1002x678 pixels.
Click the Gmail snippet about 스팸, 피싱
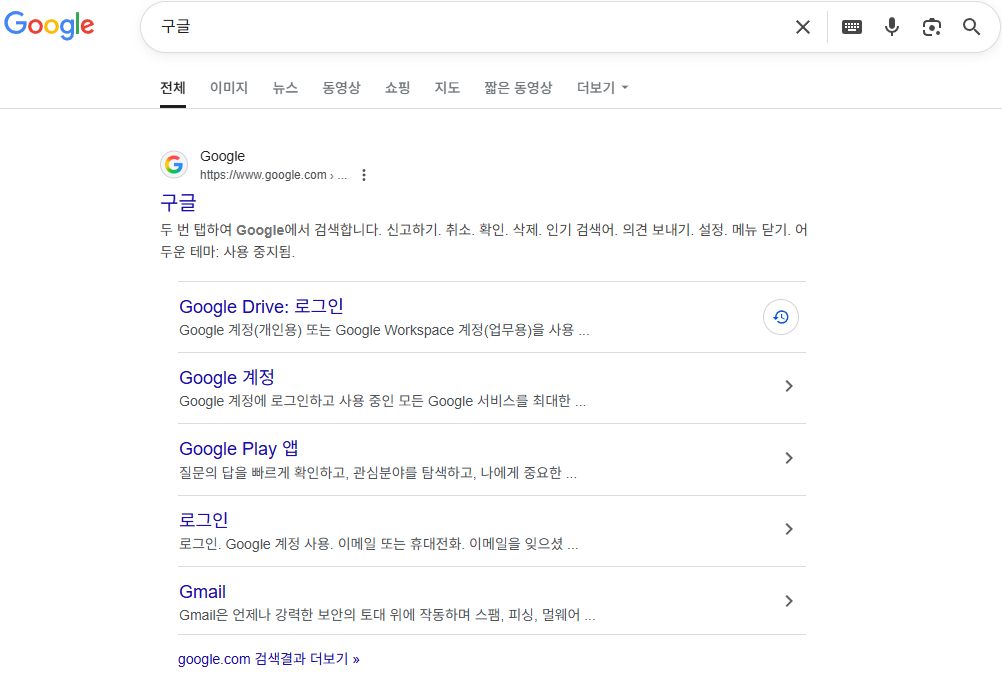pos(387,615)
